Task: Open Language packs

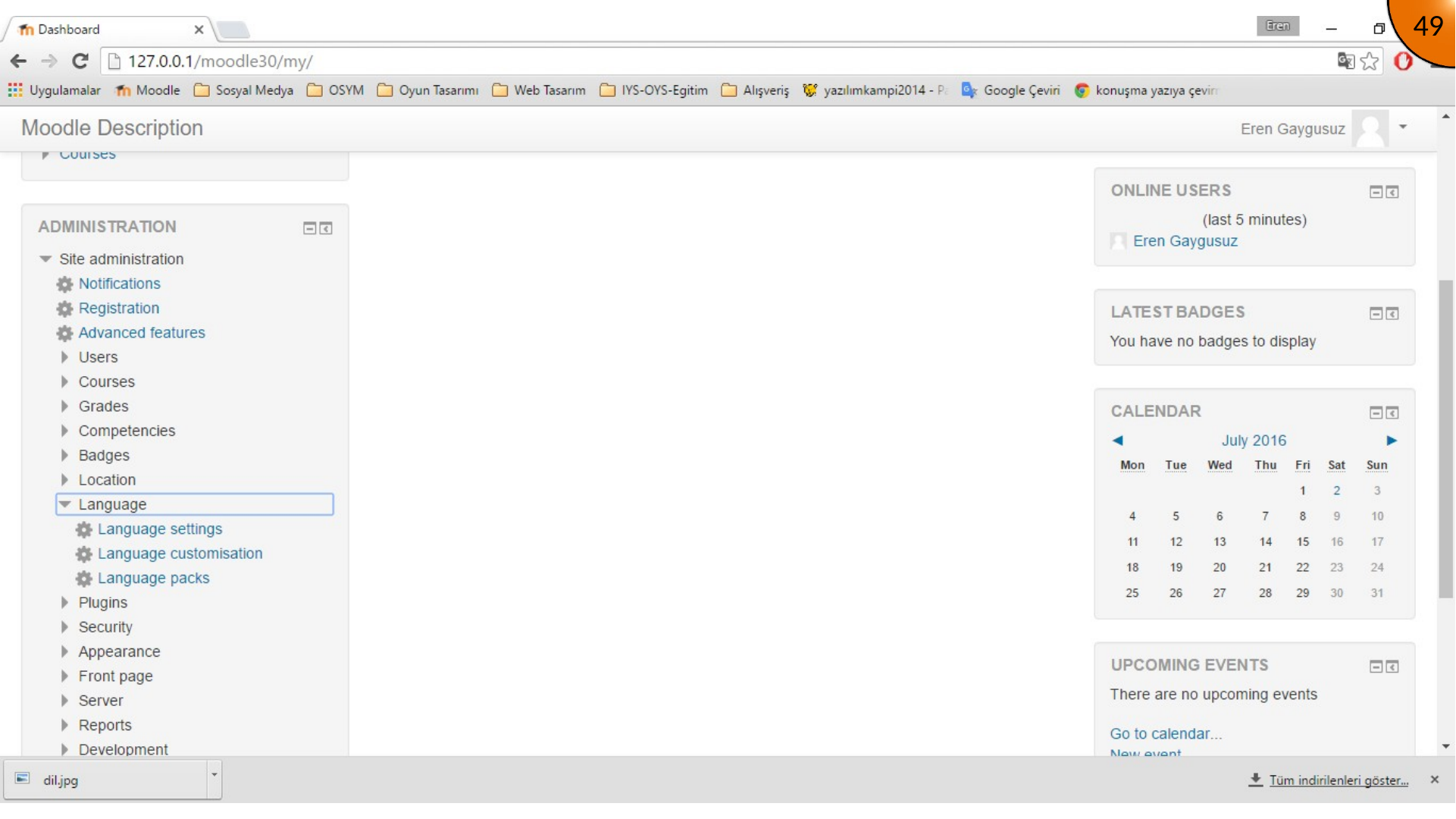Action: [x=154, y=579]
